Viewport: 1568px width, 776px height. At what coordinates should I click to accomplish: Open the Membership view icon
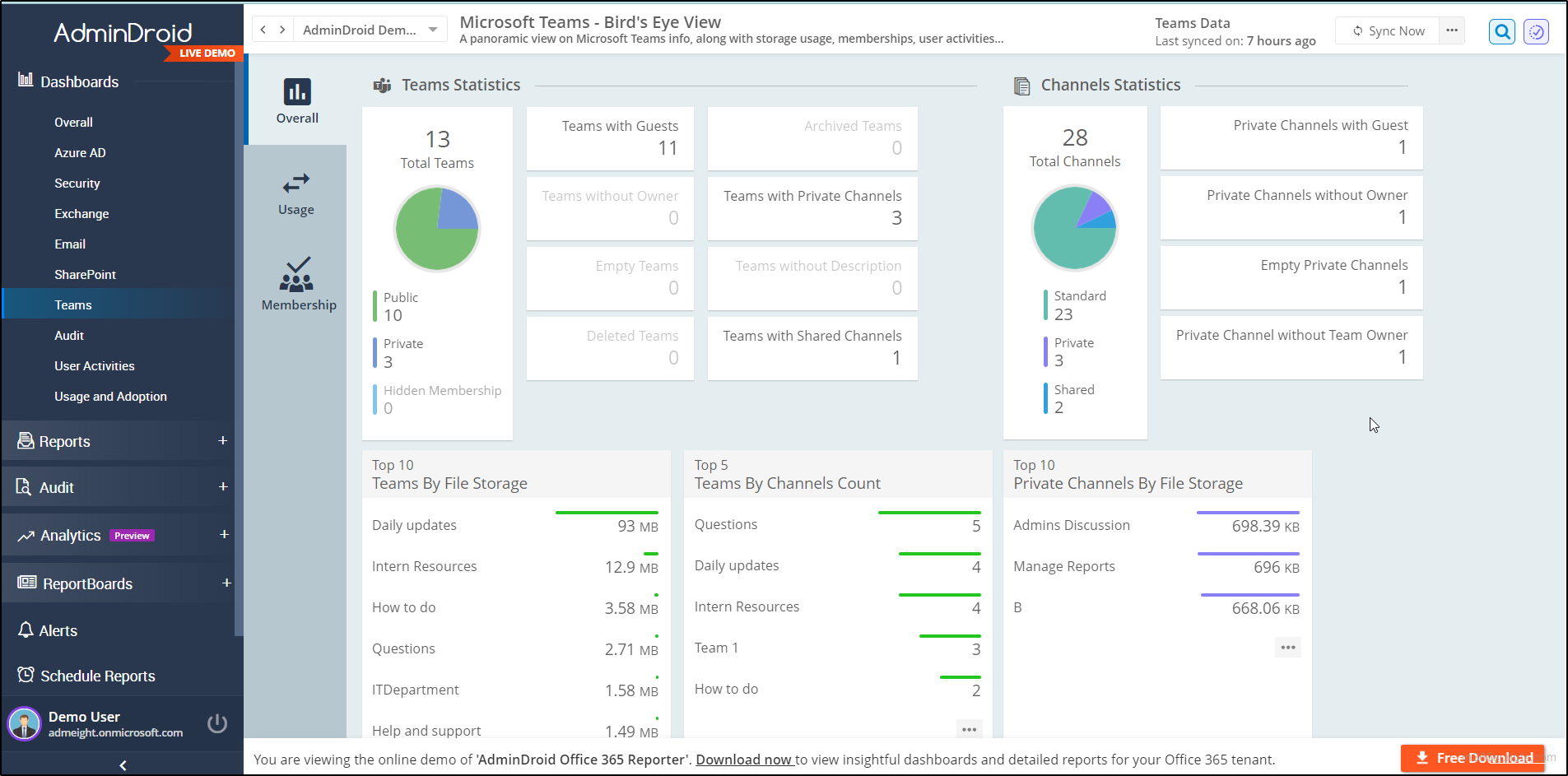(295, 278)
